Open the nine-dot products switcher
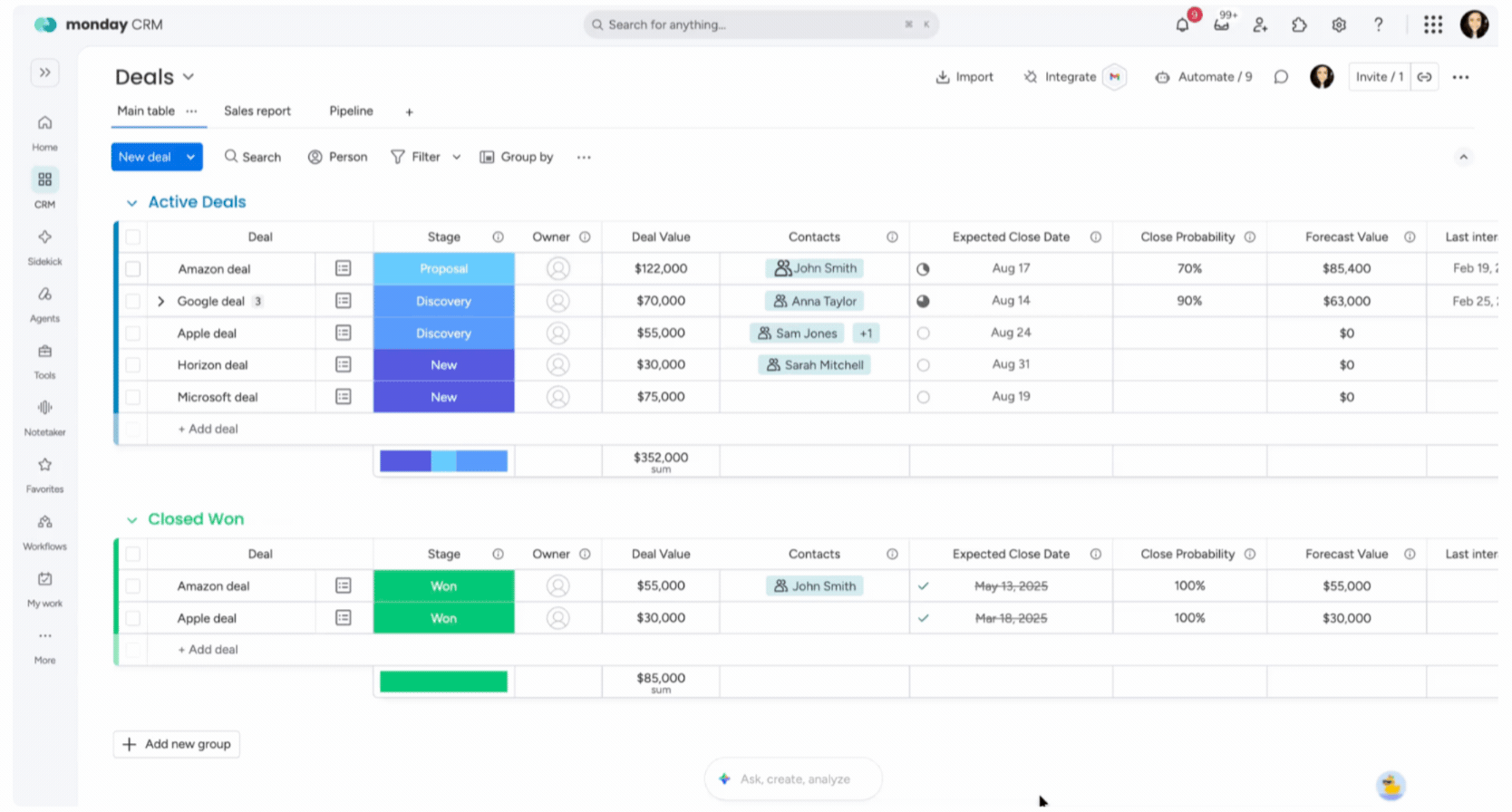 [x=1433, y=24]
